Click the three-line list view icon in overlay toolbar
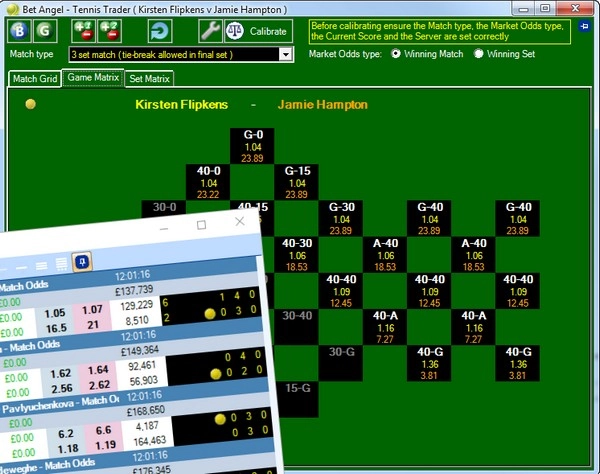Image resolution: width=600 pixels, height=474 pixels. 42,266
